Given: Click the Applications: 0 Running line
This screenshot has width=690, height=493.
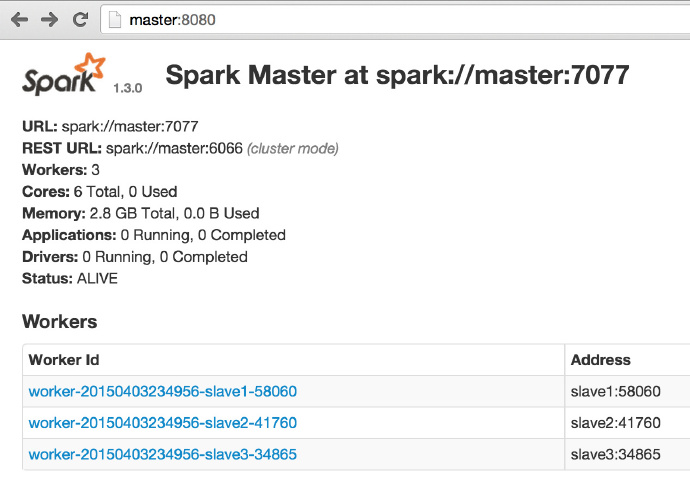Looking at the screenshot, I should (154, 235).
